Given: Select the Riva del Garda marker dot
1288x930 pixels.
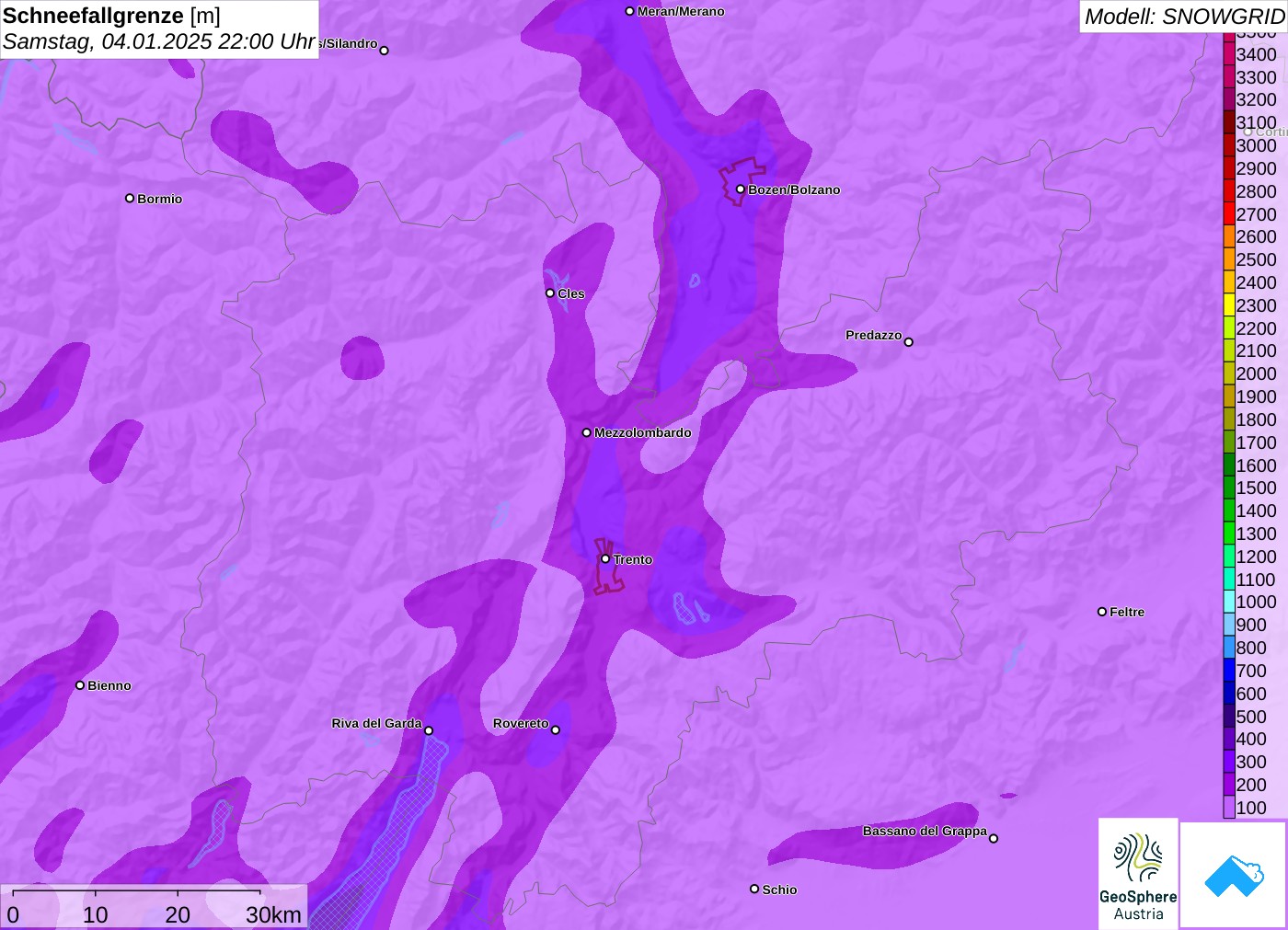Looking at the screenshot, I should [x=429, y=731].
